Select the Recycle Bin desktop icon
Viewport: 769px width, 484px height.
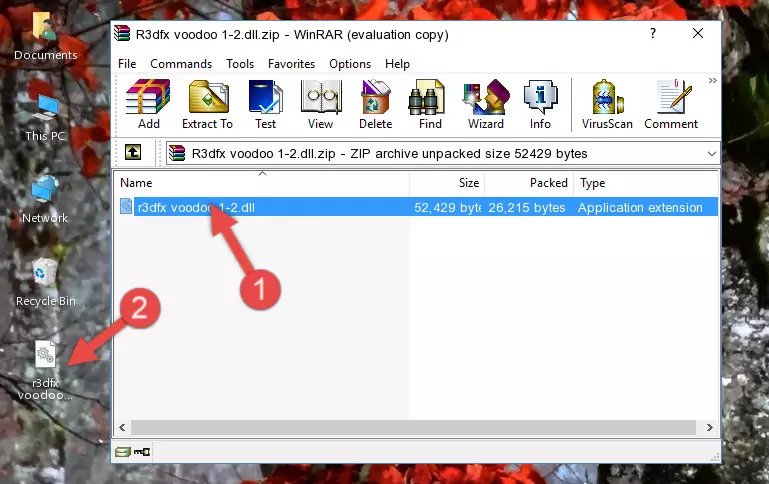point(45,282)
